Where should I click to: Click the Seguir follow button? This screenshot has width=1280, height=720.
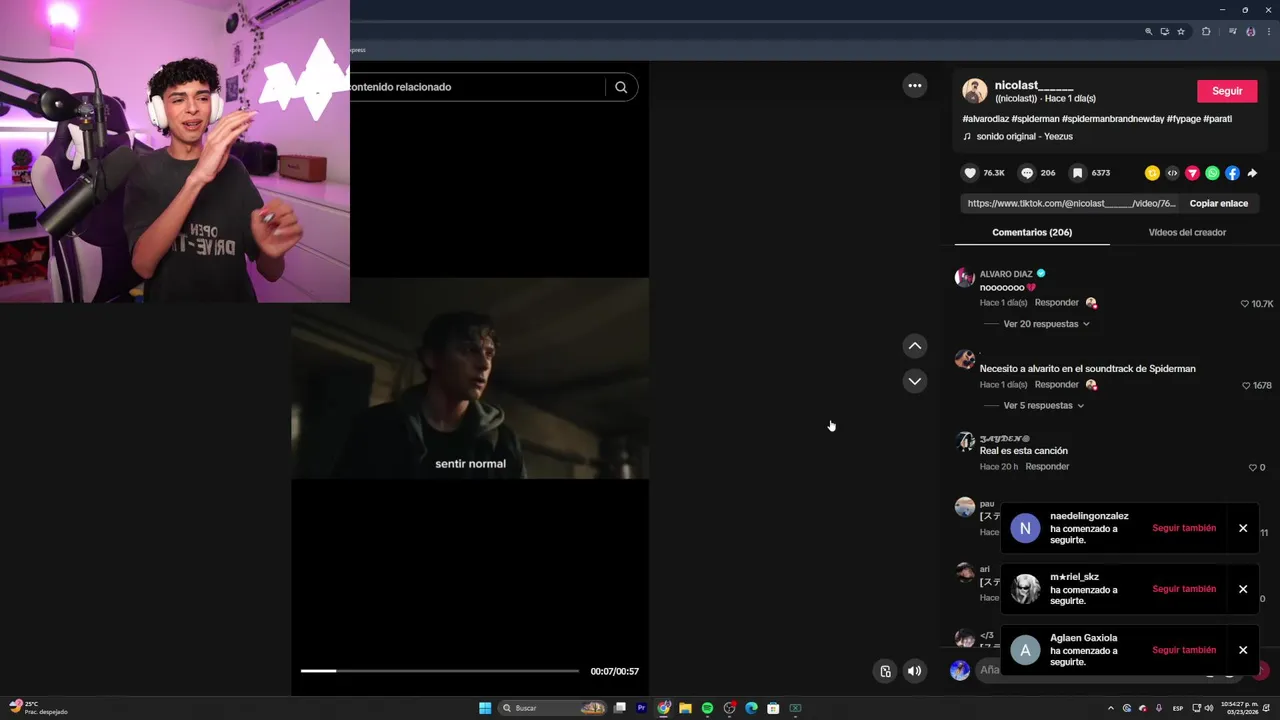[x=1227, y=91]
